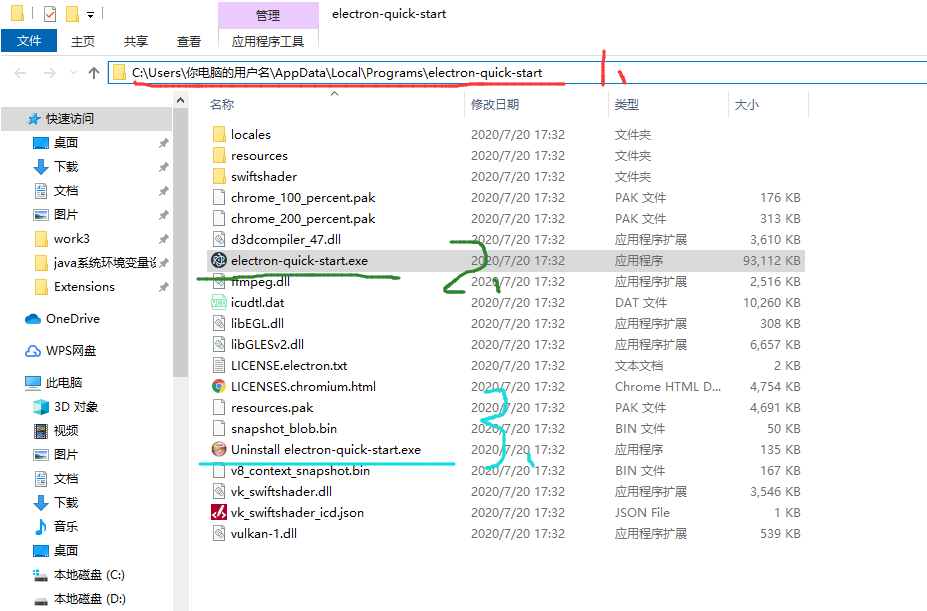Open 视频 under This PC
This screenshot has height=611, width=927.
coord(66,431)
